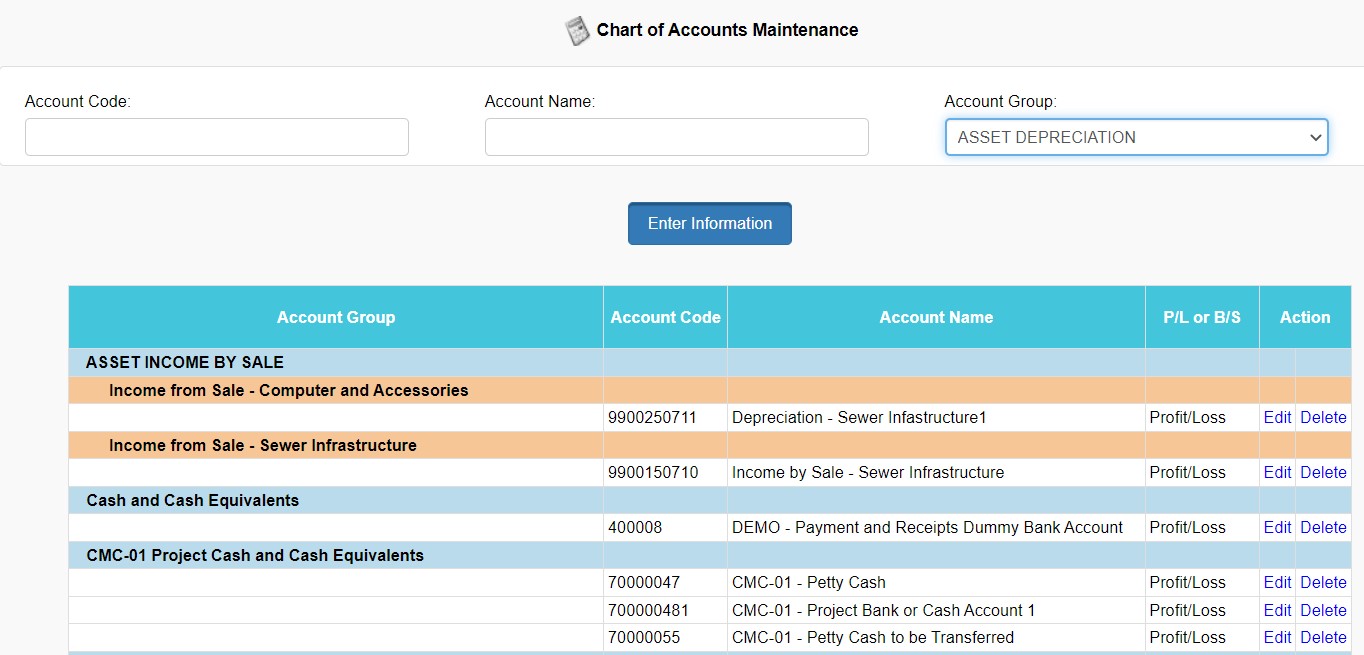
Task: Delete account 9900150710 entry
Action: pyautogui.click(x=1323, y=473)
